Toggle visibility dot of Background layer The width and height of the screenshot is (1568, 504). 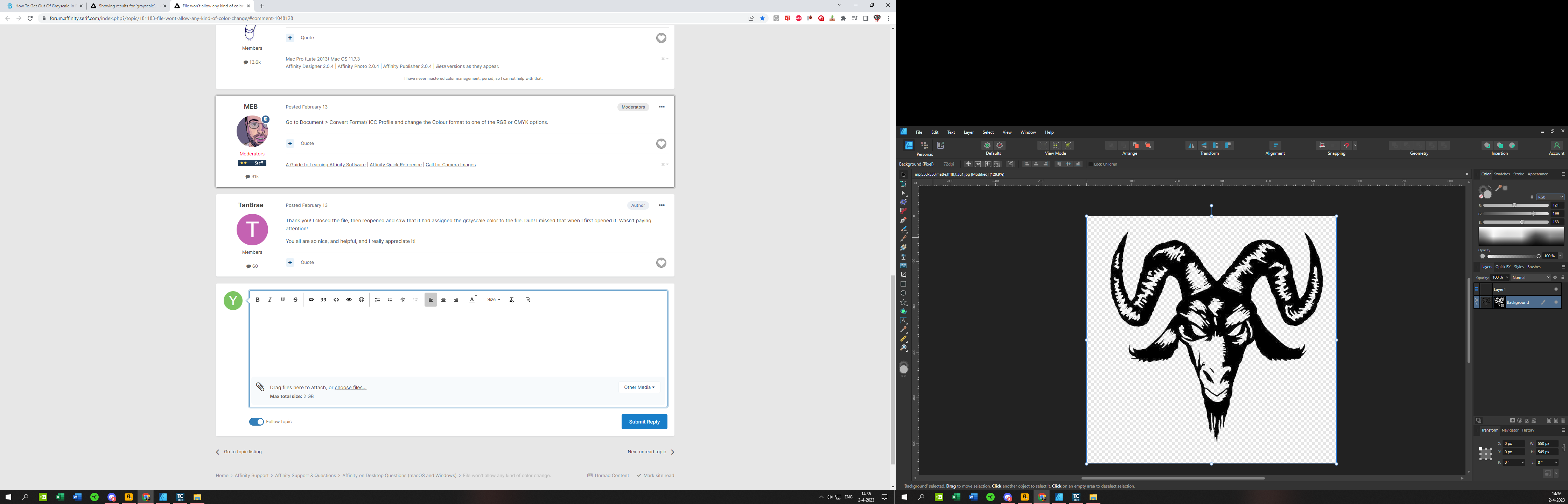tap(1556, 302)
